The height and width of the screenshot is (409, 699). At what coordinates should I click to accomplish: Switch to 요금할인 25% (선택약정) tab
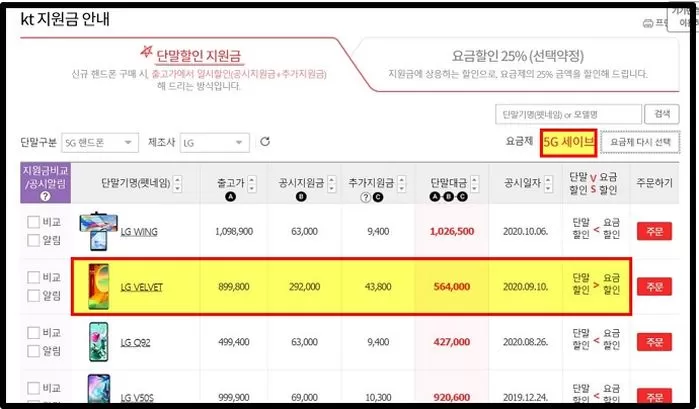tap(518, 56)
